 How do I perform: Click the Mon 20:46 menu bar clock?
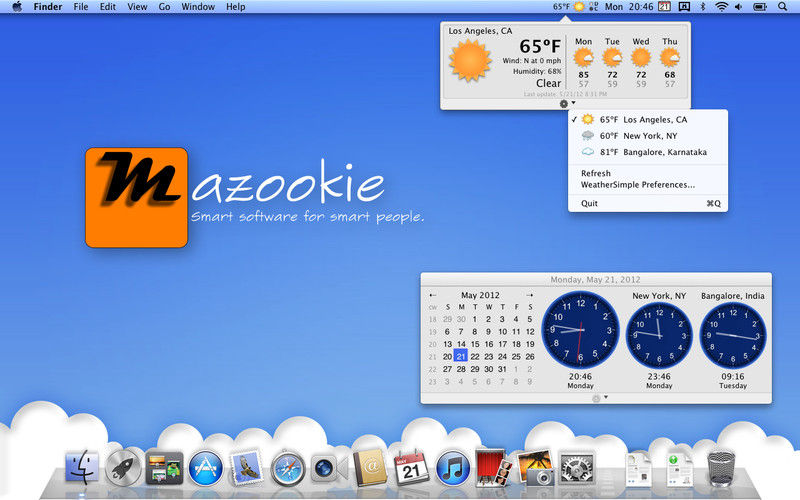tap(629, 7)
